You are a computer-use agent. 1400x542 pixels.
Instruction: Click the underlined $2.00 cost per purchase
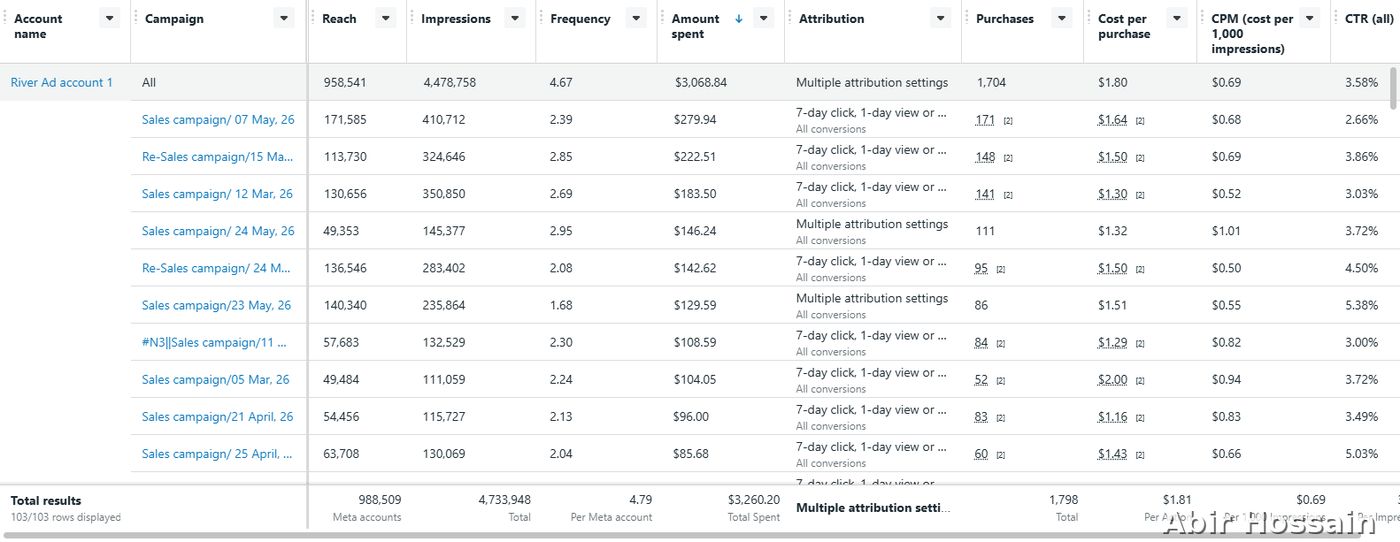[1112, 379]
